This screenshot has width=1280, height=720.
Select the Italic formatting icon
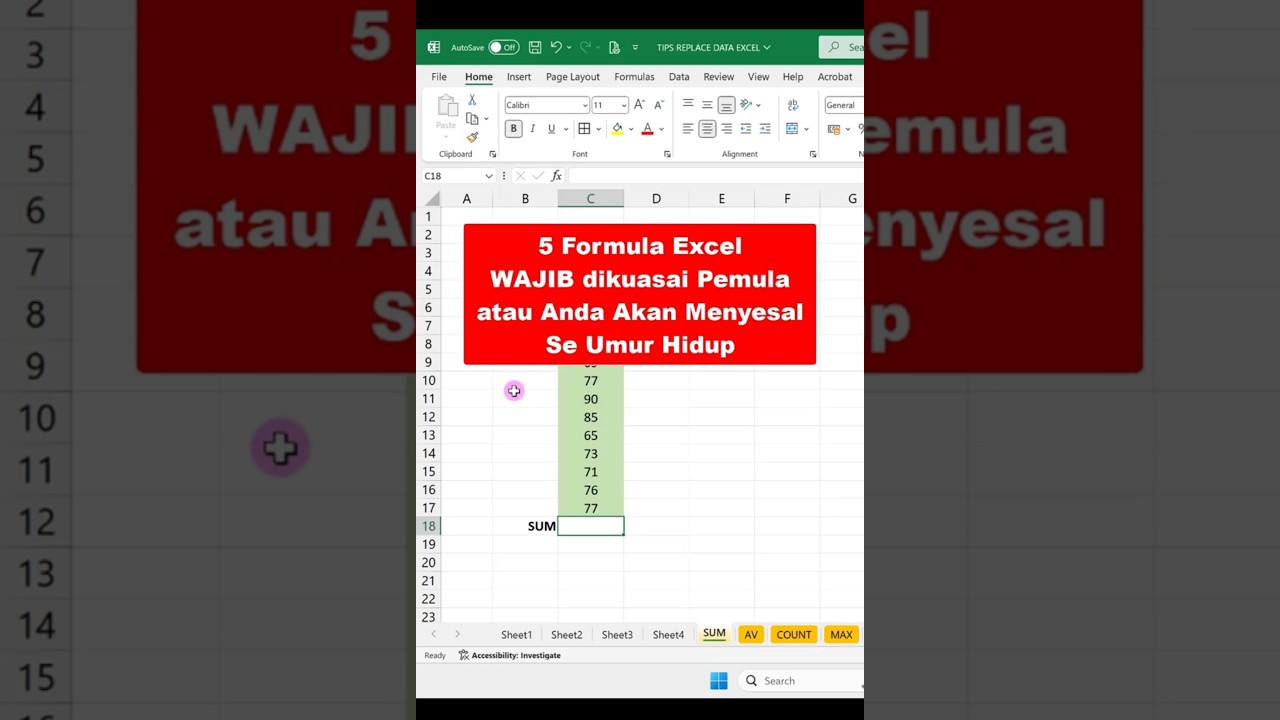coord(532,128)
